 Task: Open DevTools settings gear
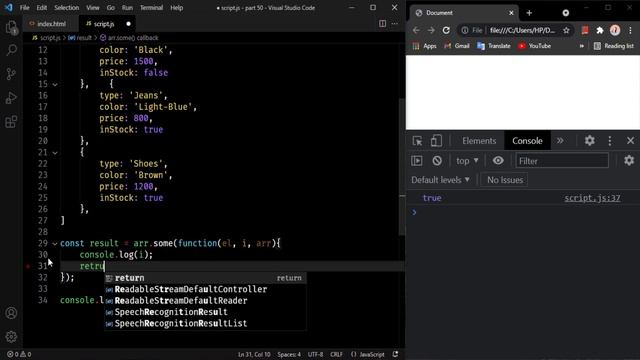589,141
